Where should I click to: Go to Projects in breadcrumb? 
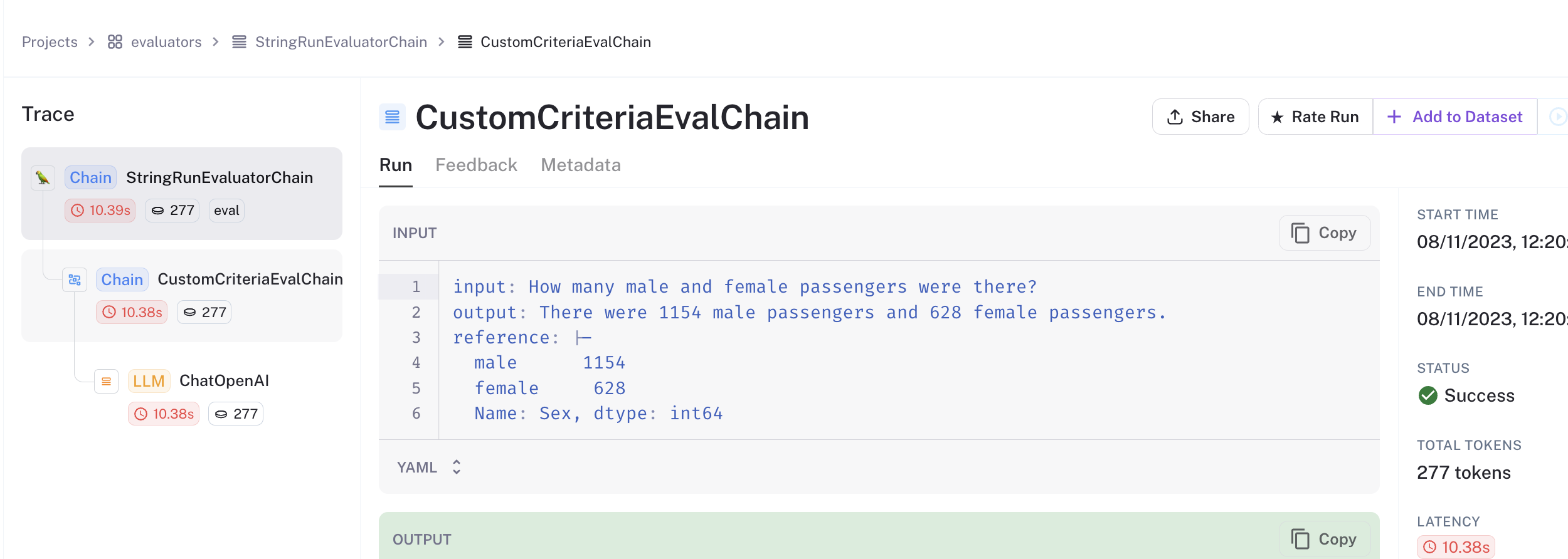pyautogui.click(x=50, y=42)
